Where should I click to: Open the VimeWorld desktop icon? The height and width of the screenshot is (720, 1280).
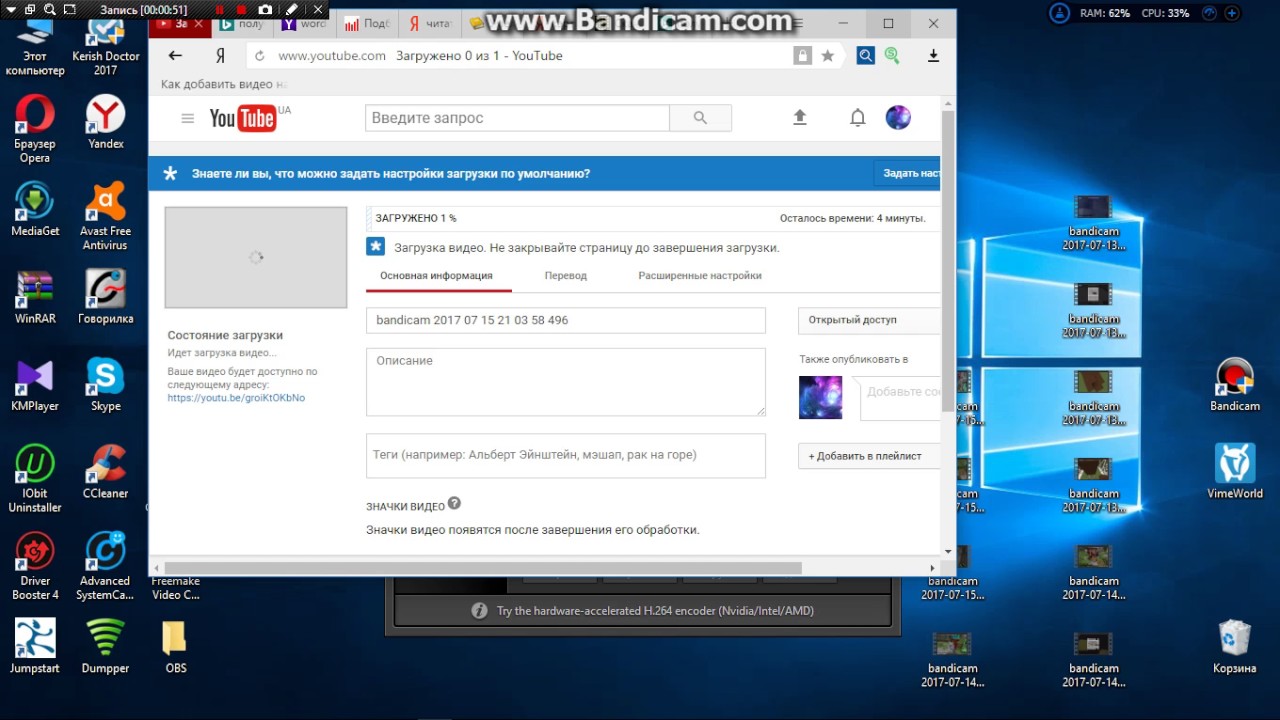(1235, 472)
